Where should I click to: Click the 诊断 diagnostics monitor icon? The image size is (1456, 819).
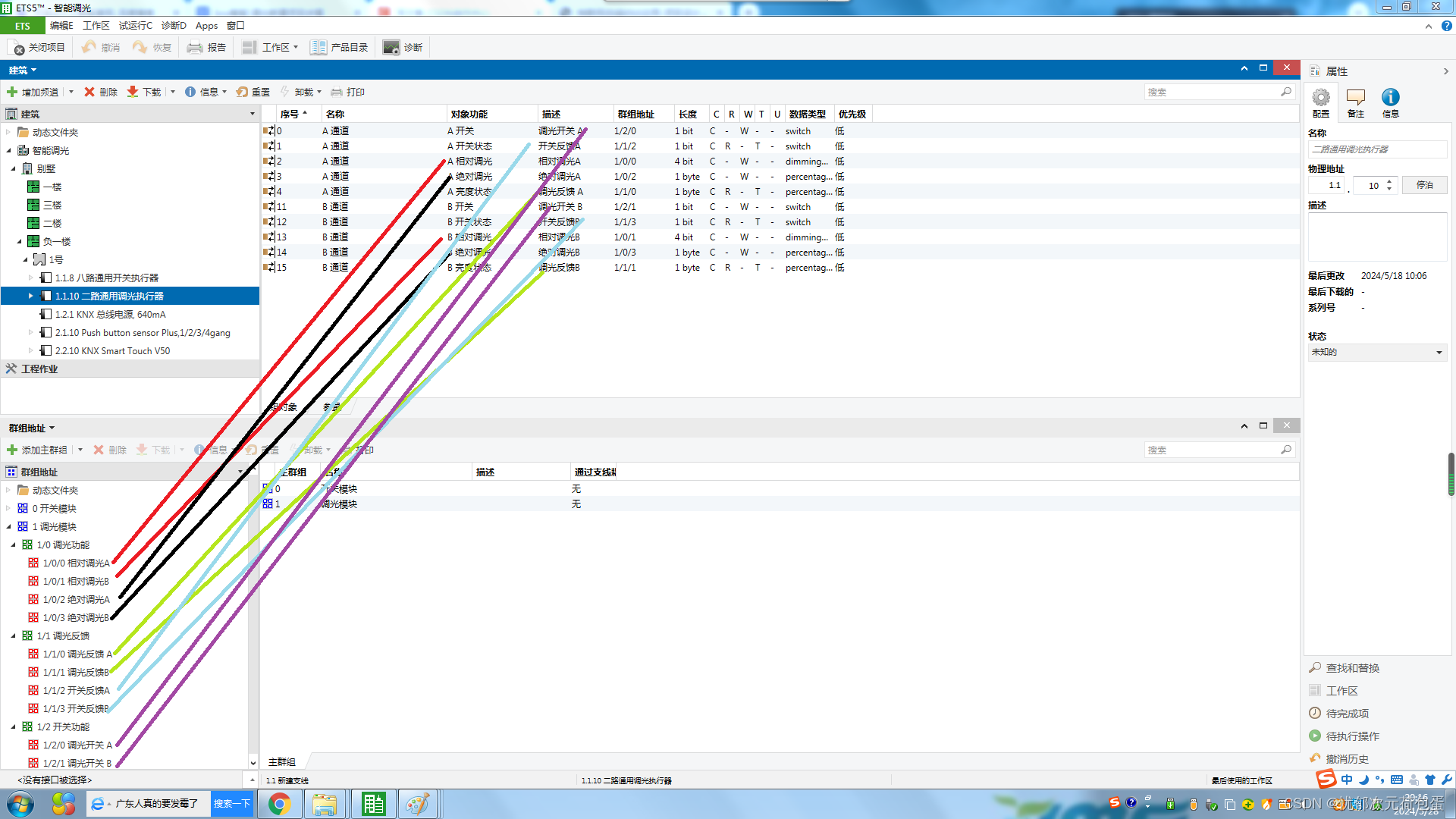[x=391, y=48]
